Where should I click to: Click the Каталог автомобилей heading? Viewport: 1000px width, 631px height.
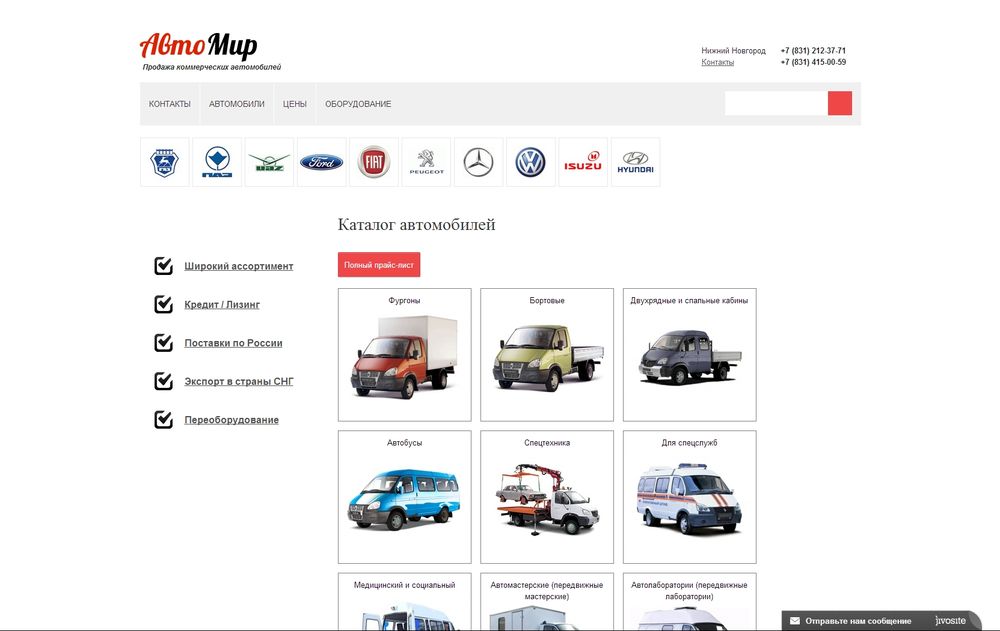point(416,225)
